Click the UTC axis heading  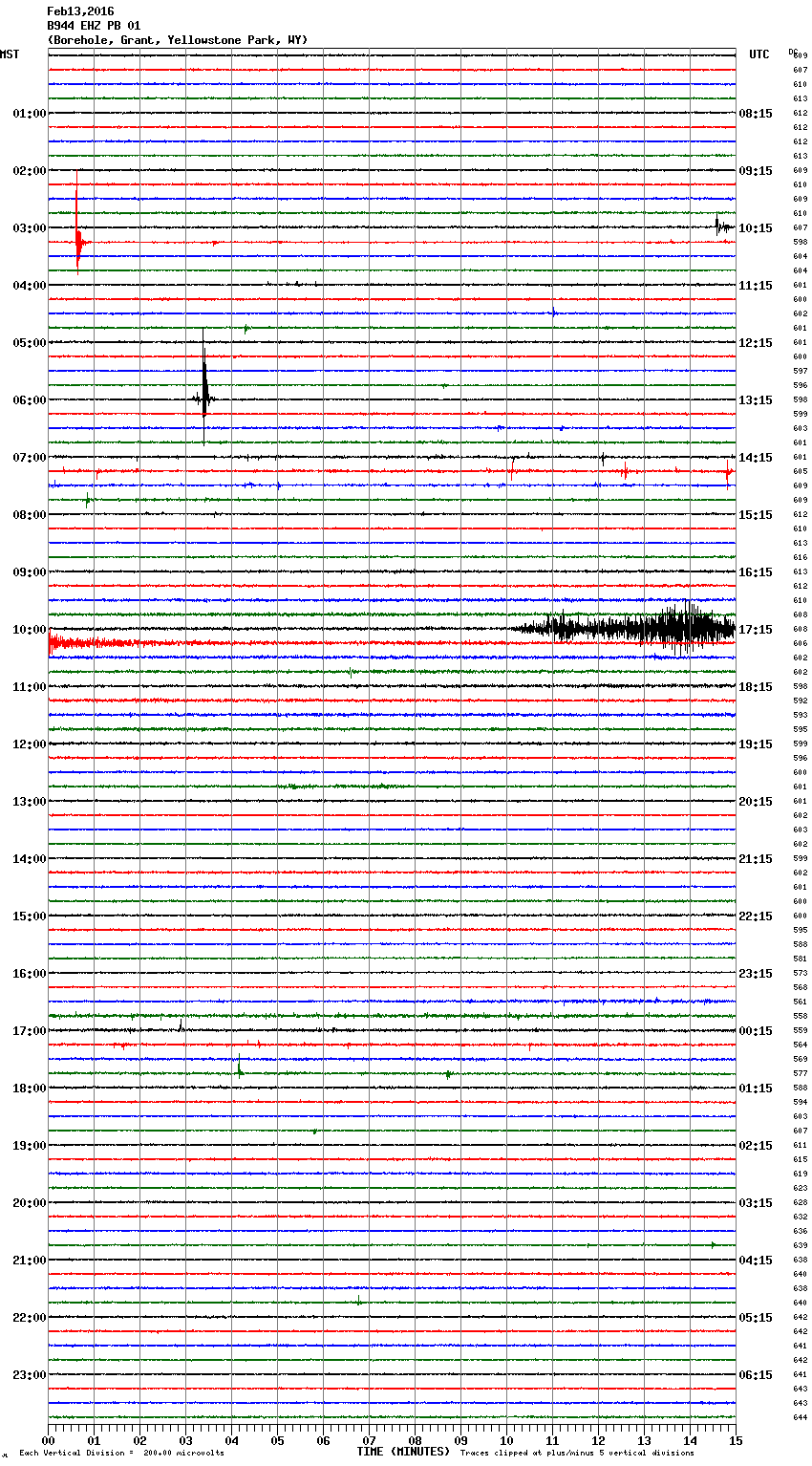759,54
